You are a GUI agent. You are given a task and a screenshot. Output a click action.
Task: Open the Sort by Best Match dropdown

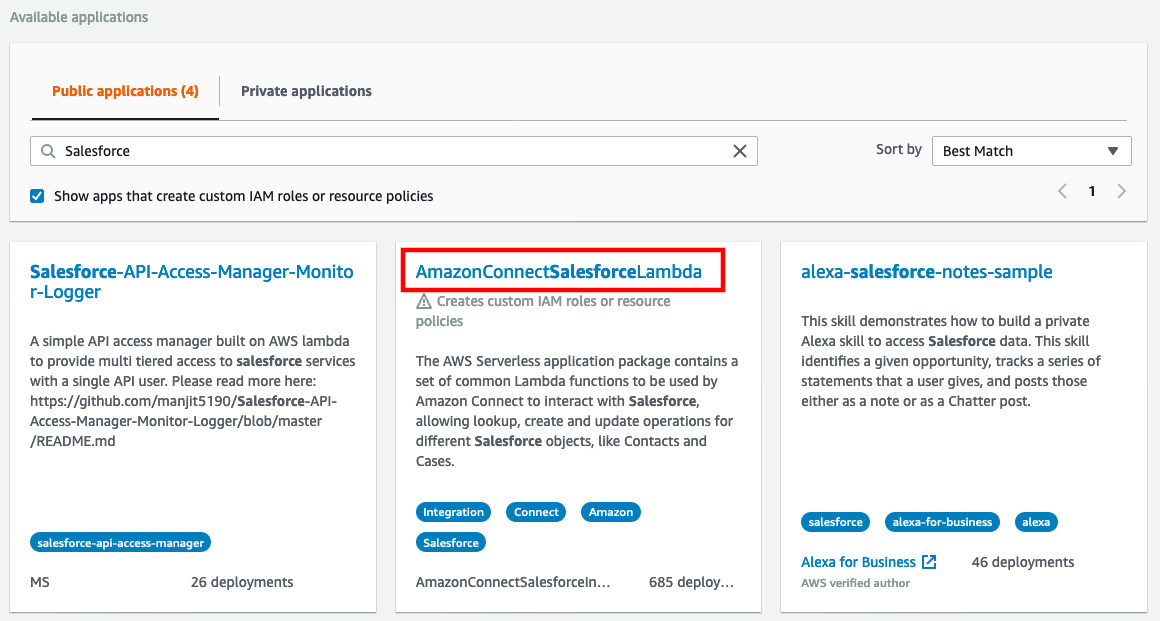(x=1031, y=151)
